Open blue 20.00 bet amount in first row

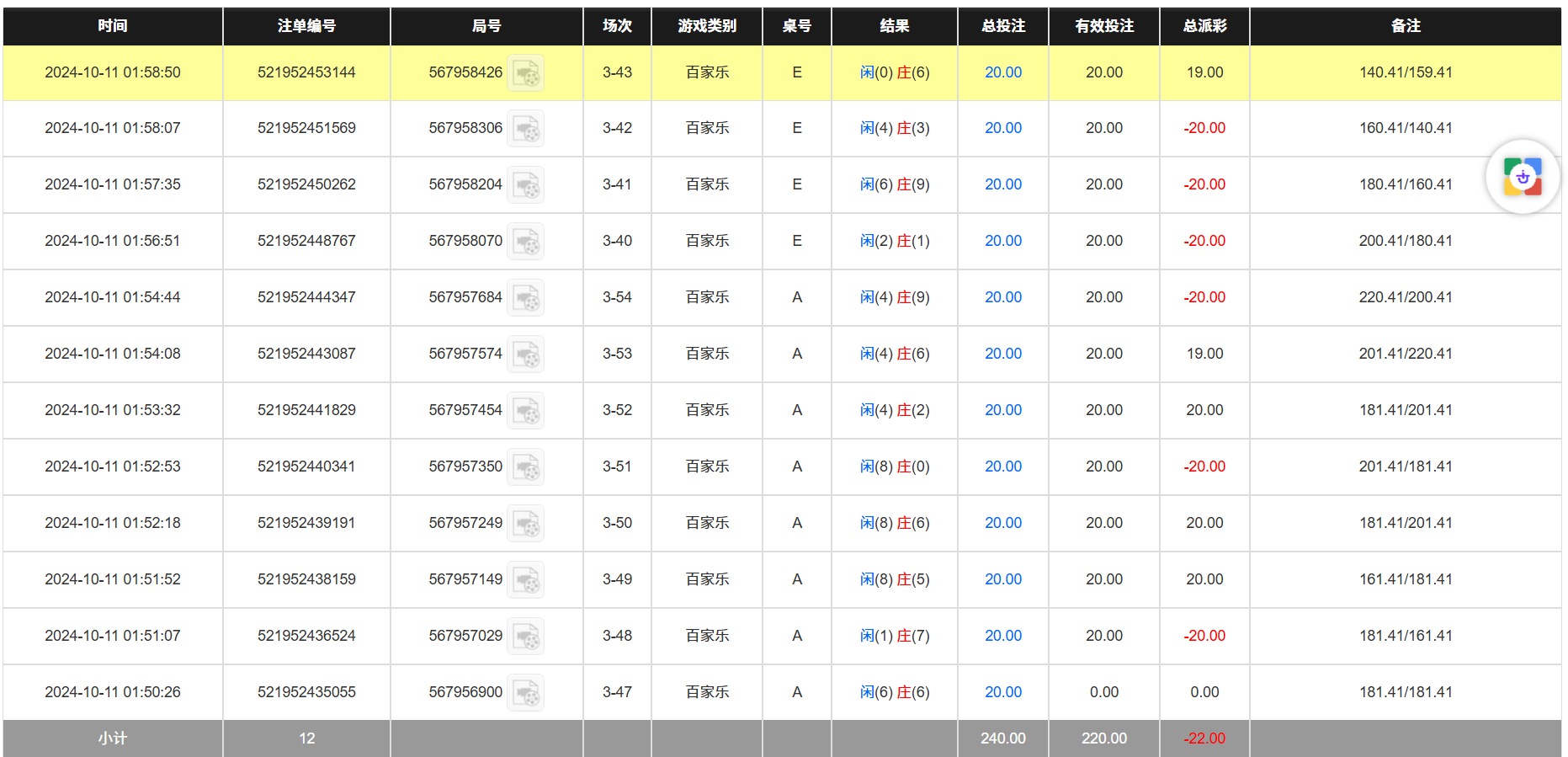[1003, 72]
